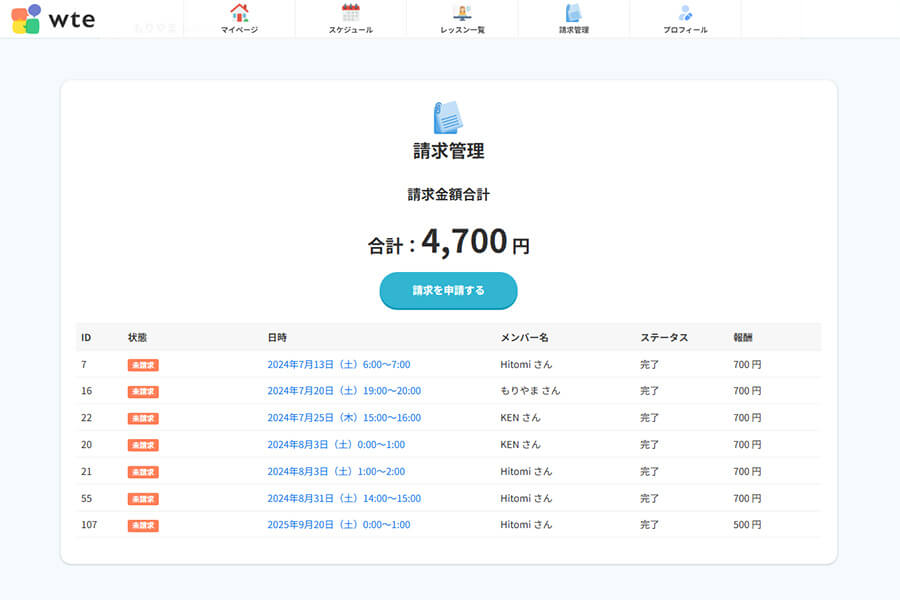
Task: Select the プロフィール menu label
Action: [684, 30]
